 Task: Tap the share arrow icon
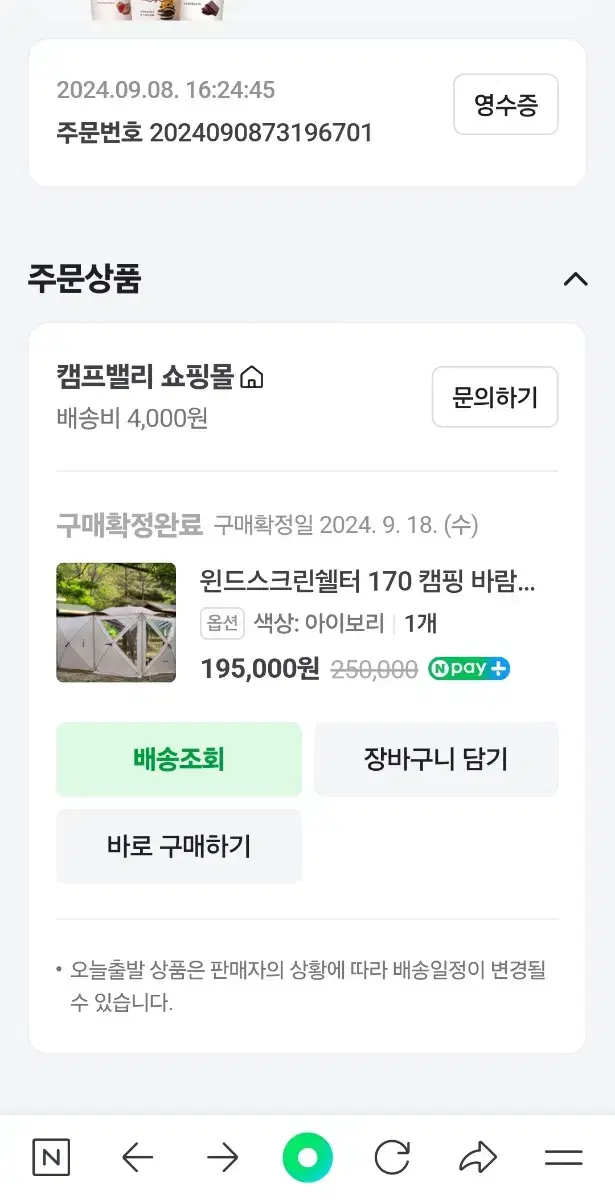pyautogui.click(x=478, y=1158)
